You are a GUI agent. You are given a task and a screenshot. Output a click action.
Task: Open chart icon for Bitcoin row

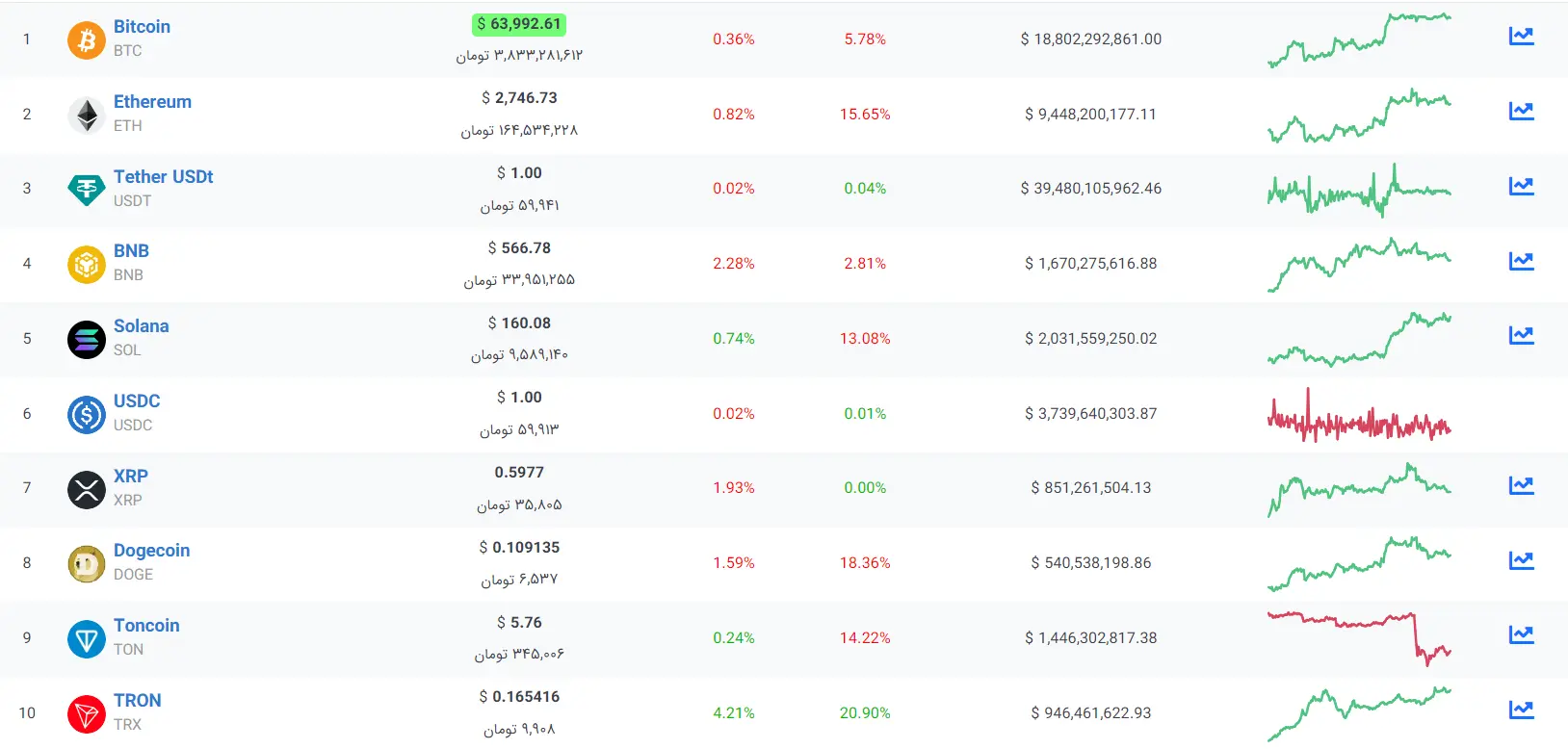pyautogui.click(x=1521, y=37)
